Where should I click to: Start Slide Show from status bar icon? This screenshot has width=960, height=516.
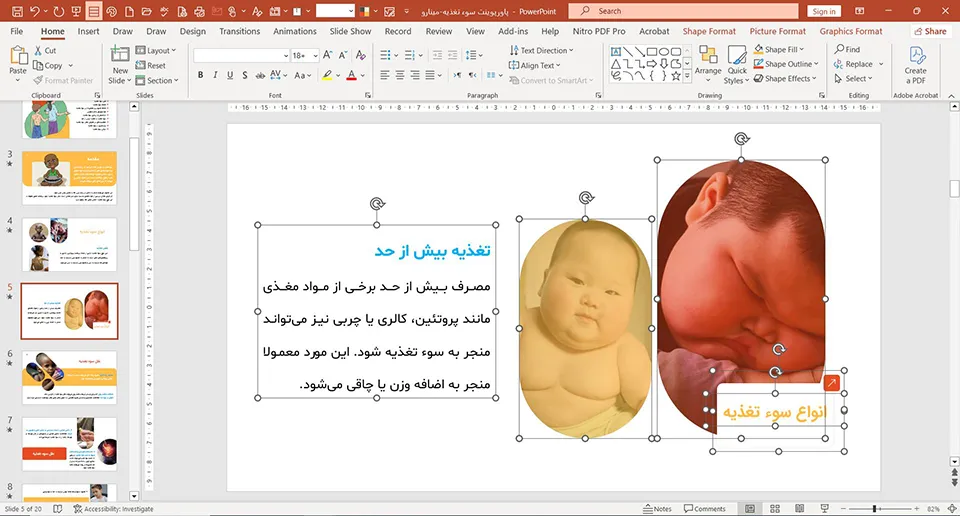click(825, 509)
